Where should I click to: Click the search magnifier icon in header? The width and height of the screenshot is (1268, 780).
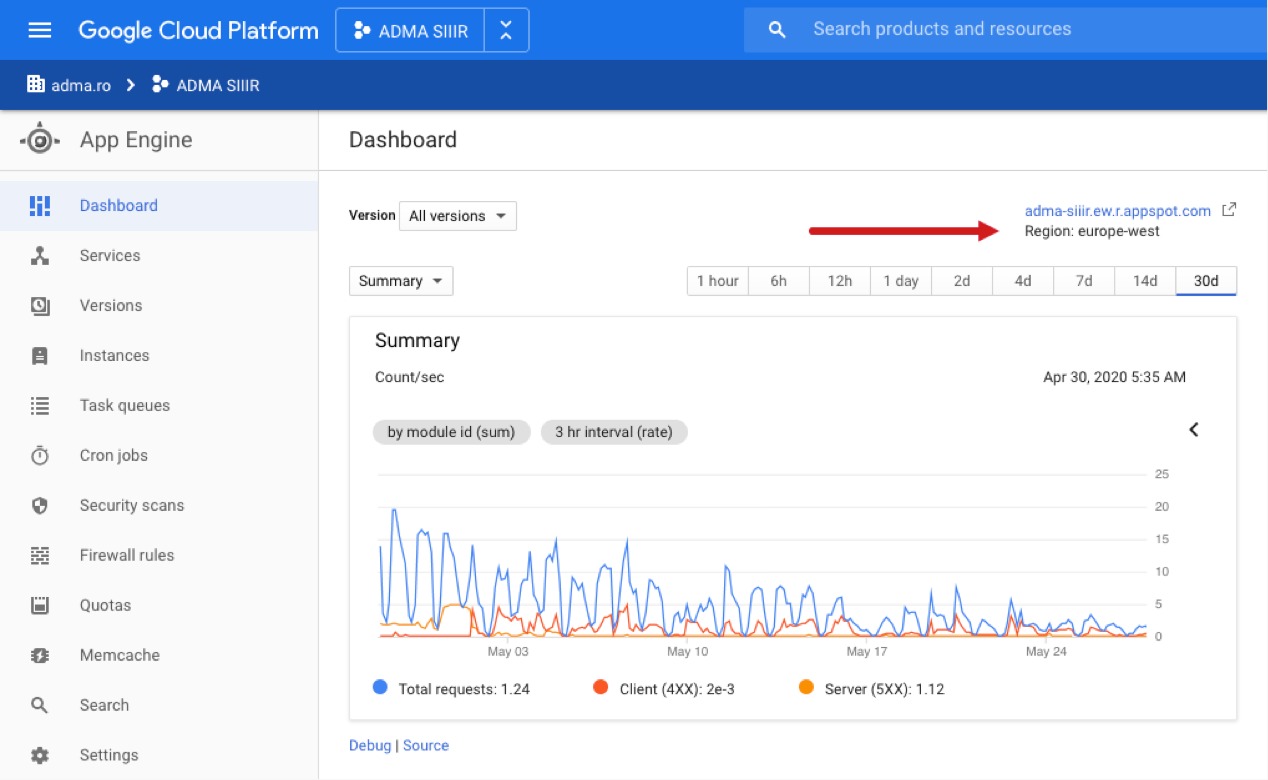coord(777,30)
